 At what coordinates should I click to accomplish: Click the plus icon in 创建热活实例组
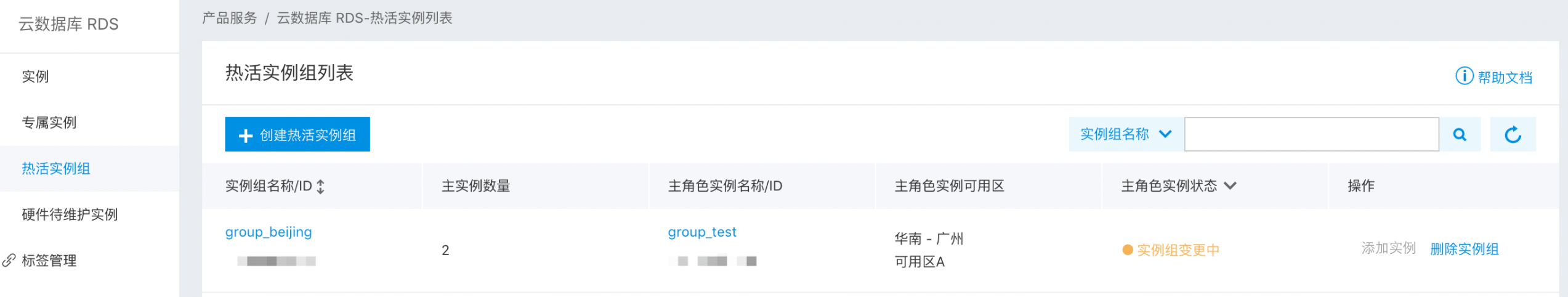(x=246, y=136)
